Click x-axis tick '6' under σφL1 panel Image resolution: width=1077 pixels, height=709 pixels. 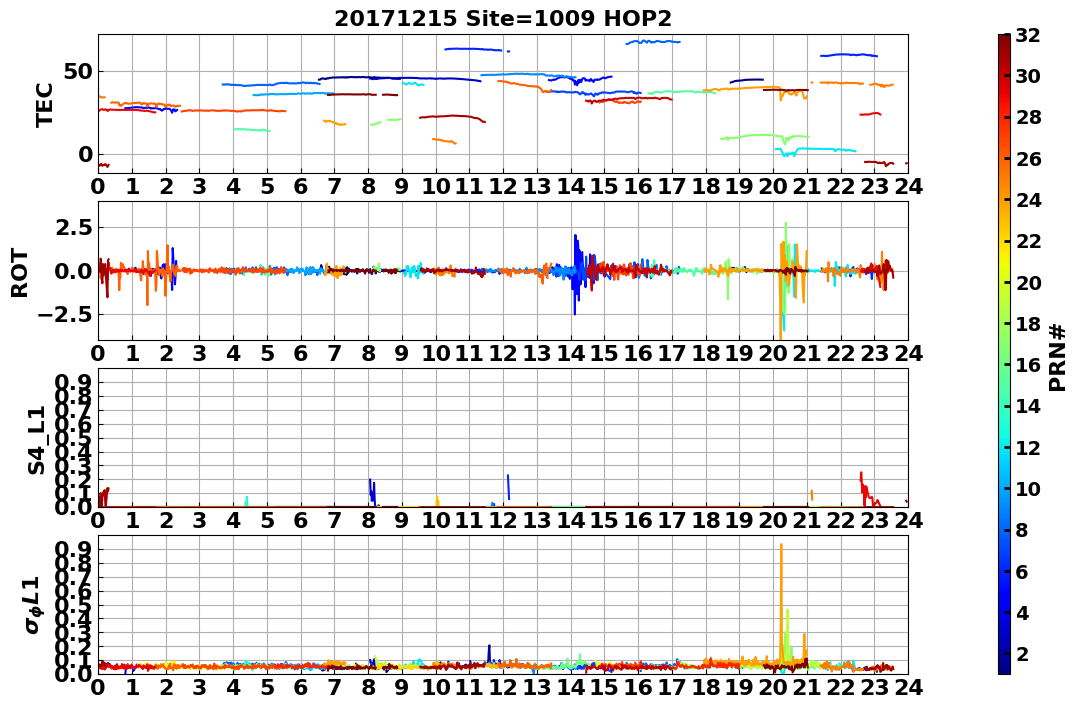pos(301,687)
